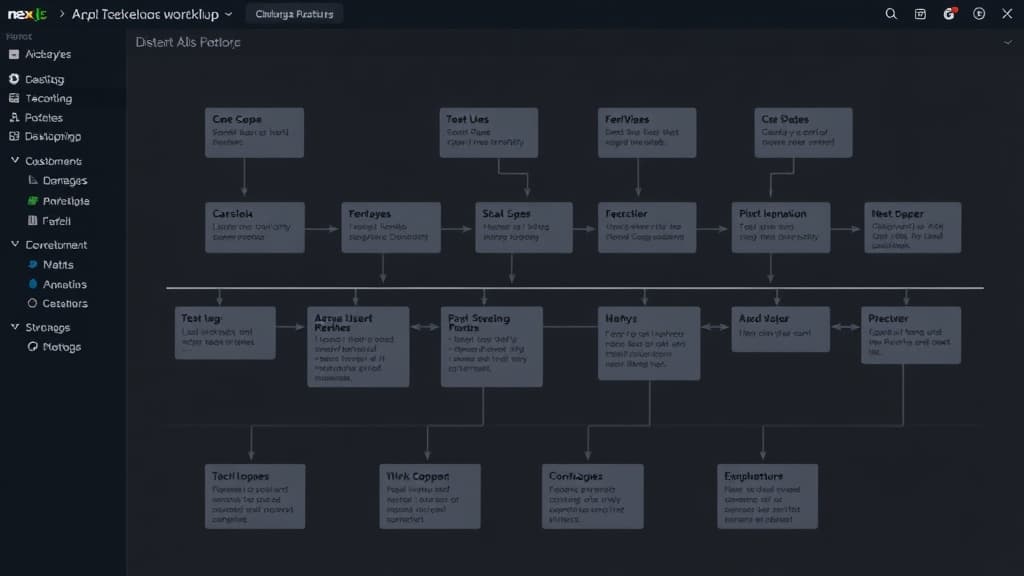This screenshot has width=1024, height=576.
Task: Click the calendar icon in the top bar
Action: (920, 14)
